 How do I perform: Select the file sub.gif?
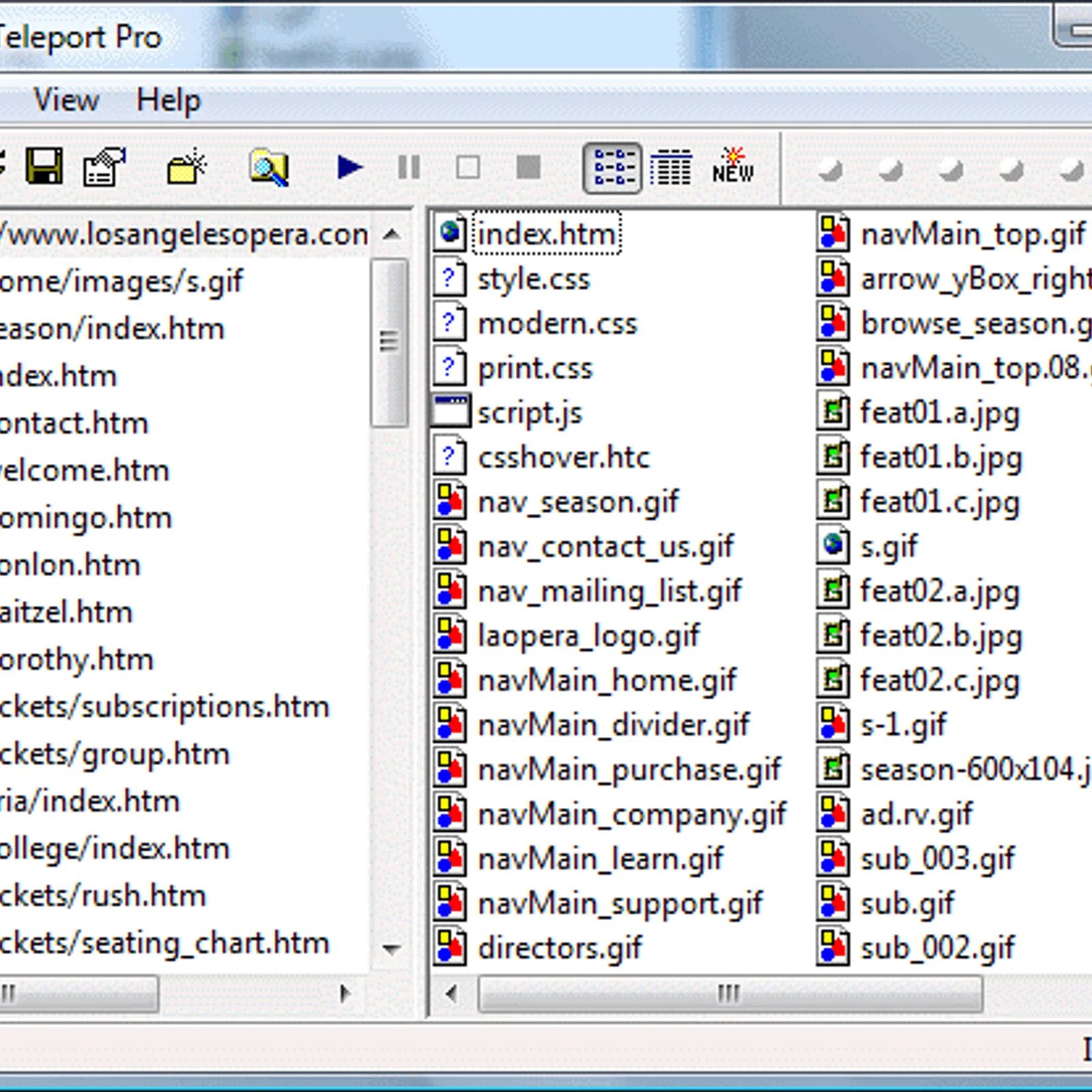tap(907, 904)
